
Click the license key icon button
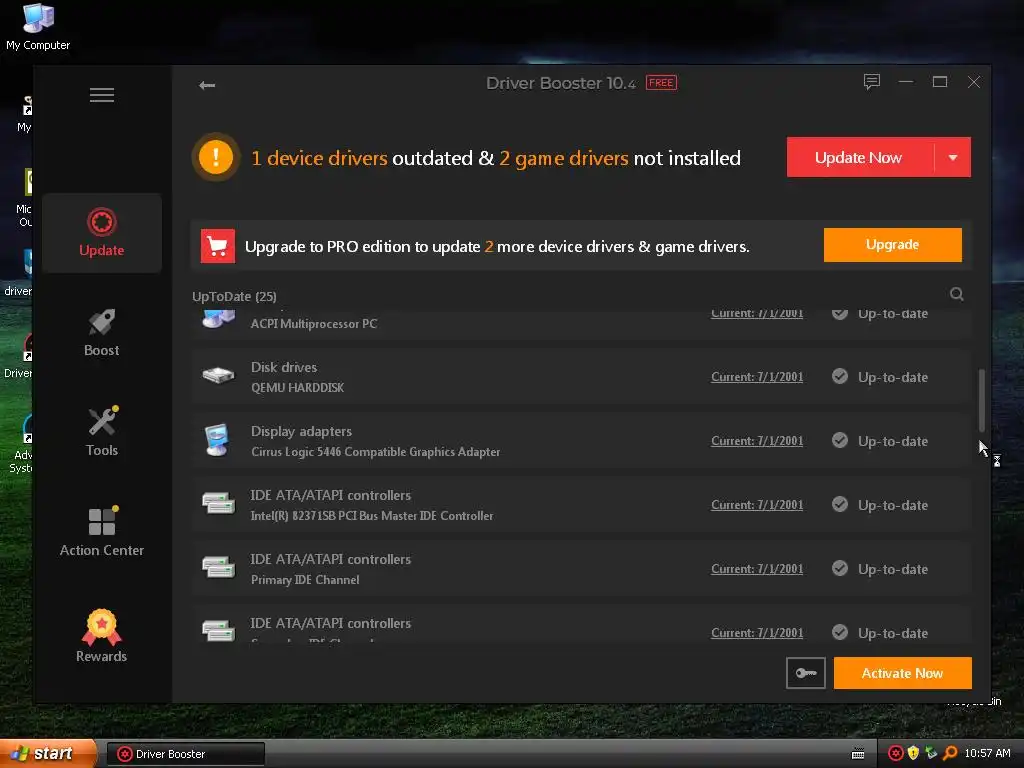point(806,673)
